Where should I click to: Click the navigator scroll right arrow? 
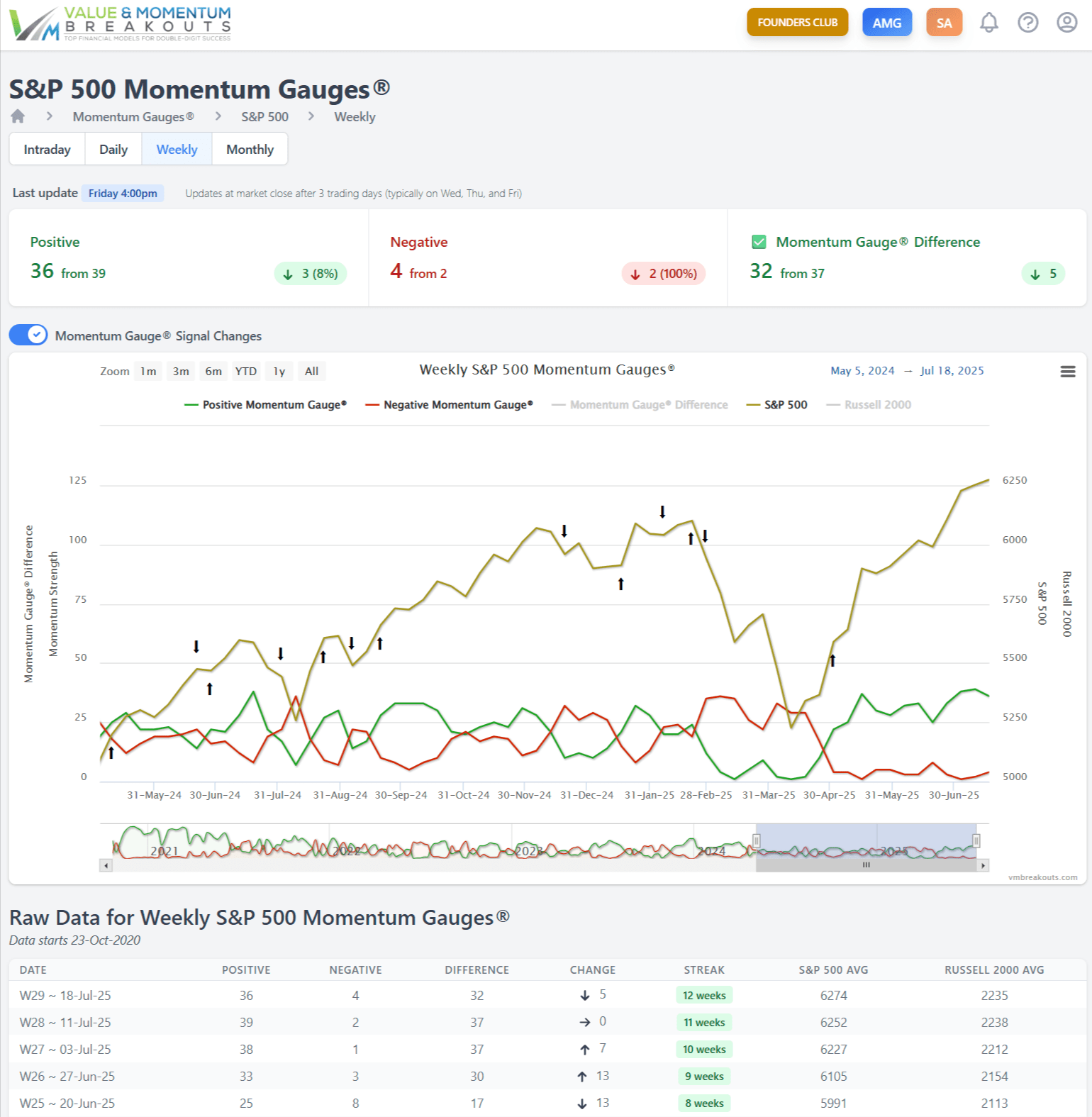pos(983,865)
